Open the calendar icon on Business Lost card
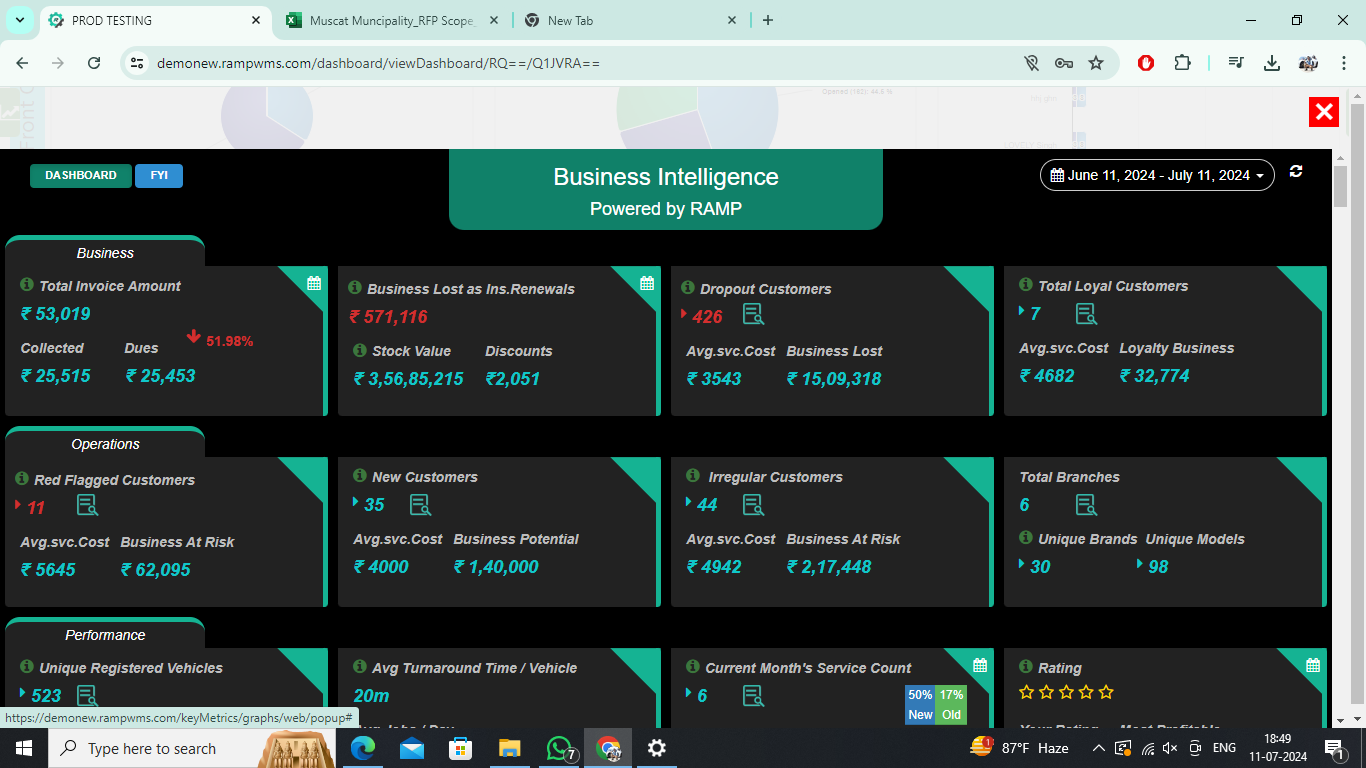Screen dimensions: 1366x768 [646, 283]
